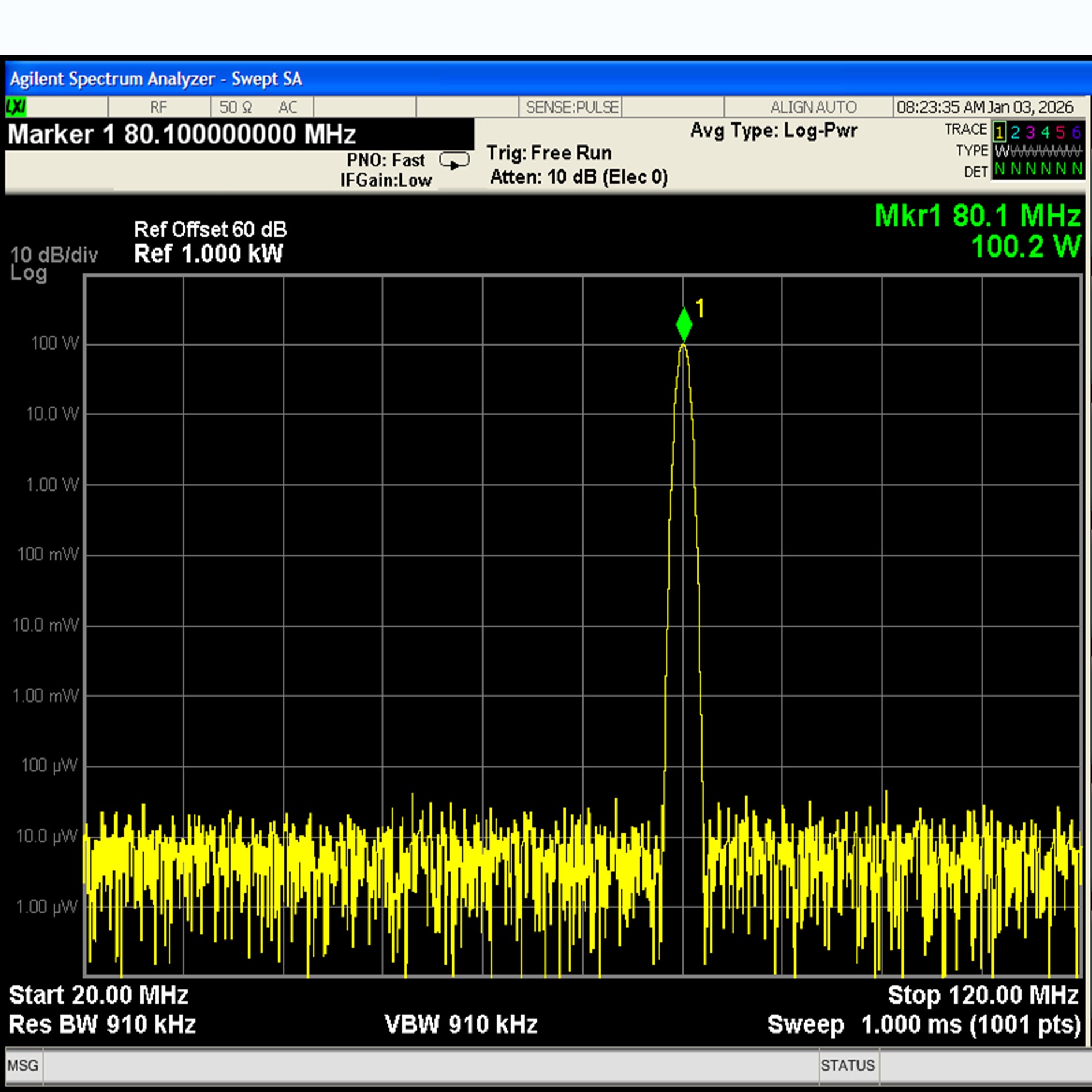
Task: Click the Agilent Spectrum Analyzer title bar
Action: point(548,79)
